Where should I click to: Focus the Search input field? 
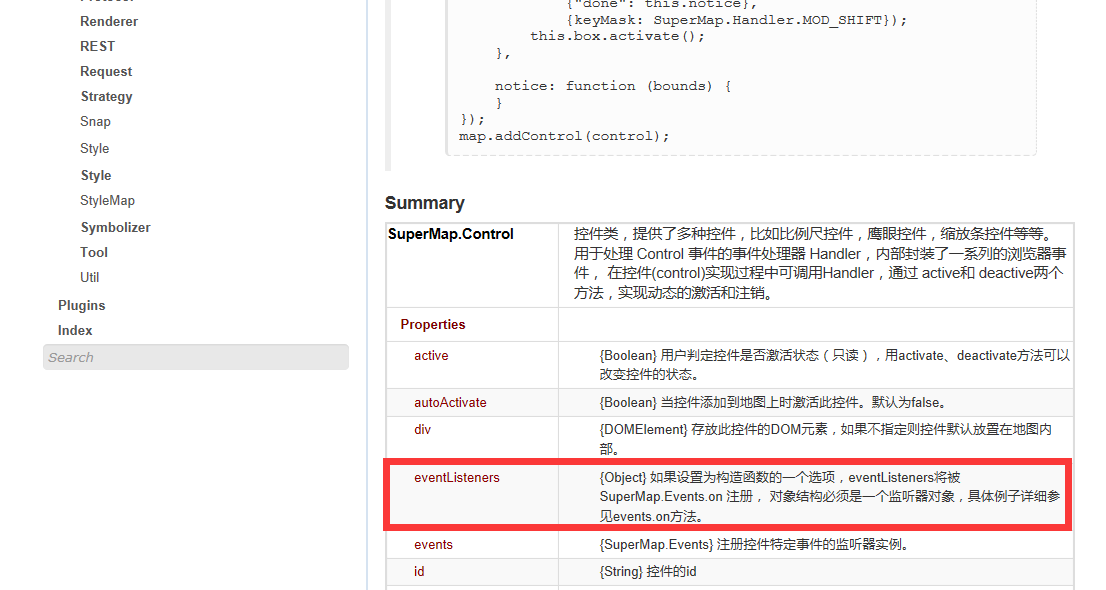pos(196,357)
